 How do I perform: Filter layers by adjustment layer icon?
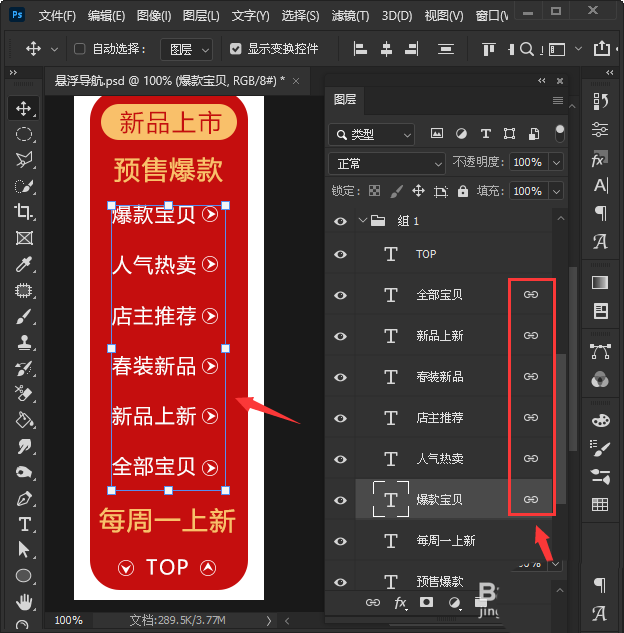461,134
